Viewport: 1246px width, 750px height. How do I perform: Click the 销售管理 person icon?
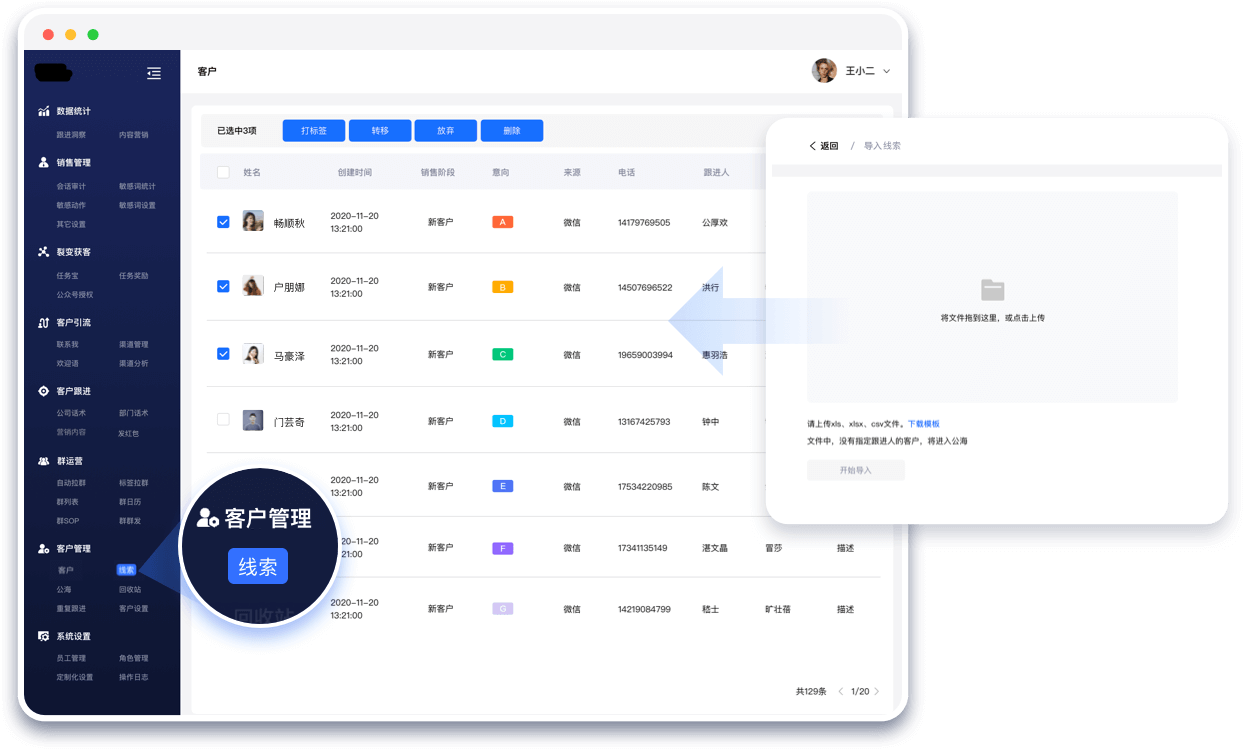point(43,162)
